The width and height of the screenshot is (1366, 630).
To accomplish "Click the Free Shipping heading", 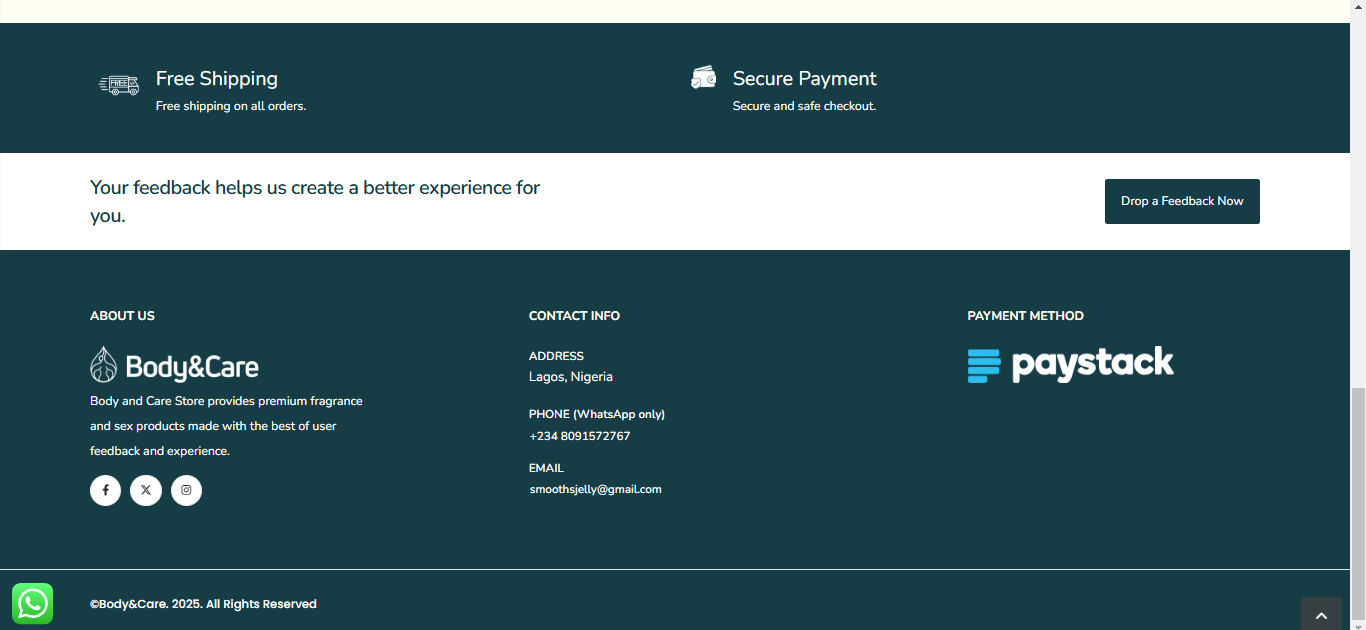I will (x=217, y=79).
